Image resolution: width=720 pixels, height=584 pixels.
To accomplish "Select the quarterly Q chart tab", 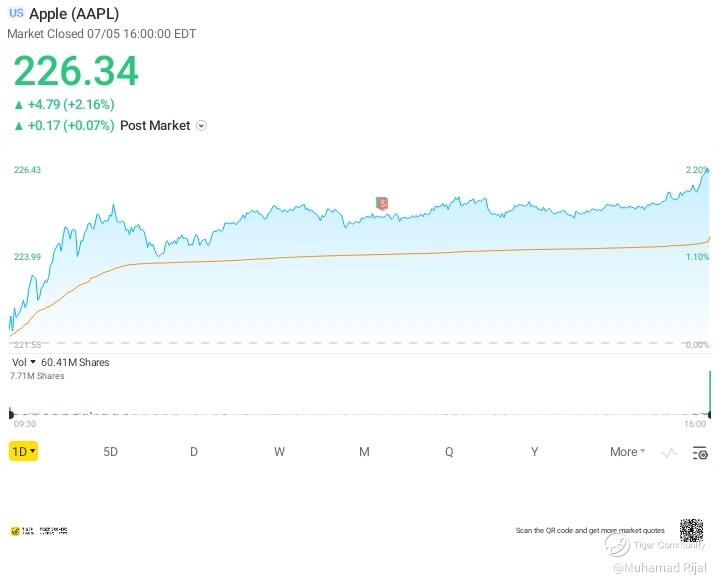I will [x=449, y=452].
